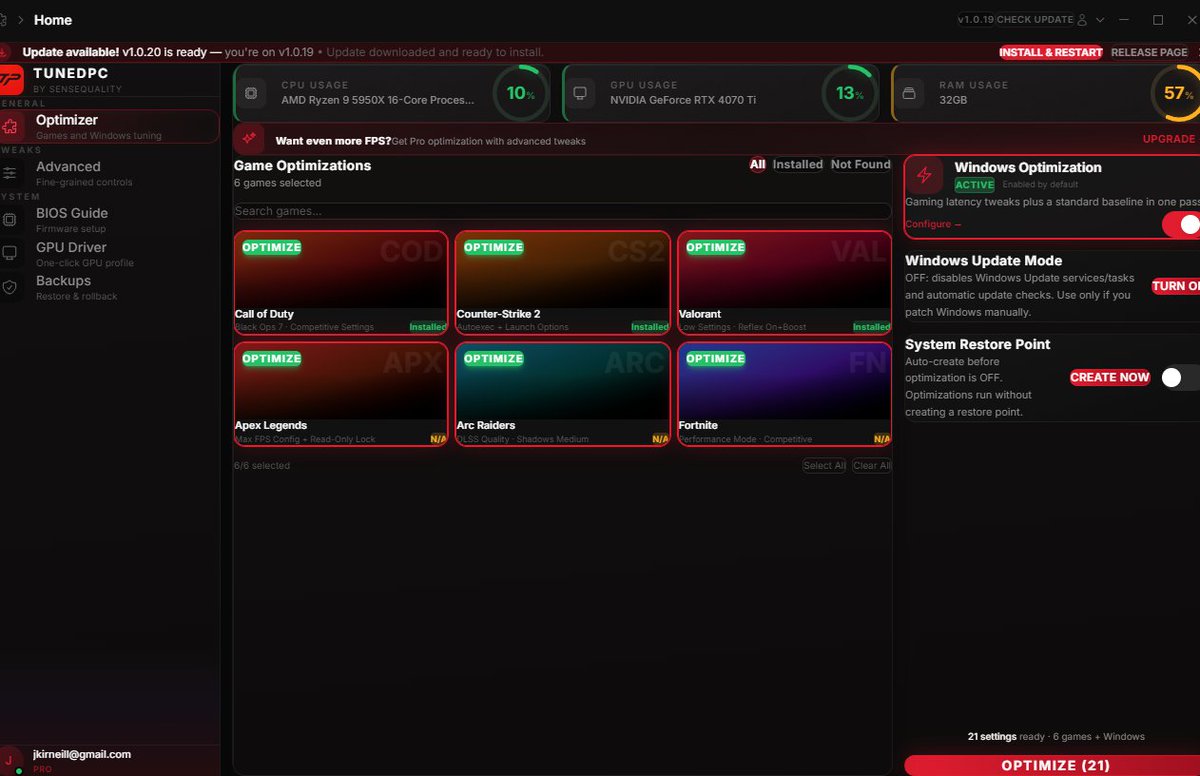Click '21 settings ready · 6 games + Windows' text
The image size is (1200, 776).
pyautogui.click(x=1056, y=737)
